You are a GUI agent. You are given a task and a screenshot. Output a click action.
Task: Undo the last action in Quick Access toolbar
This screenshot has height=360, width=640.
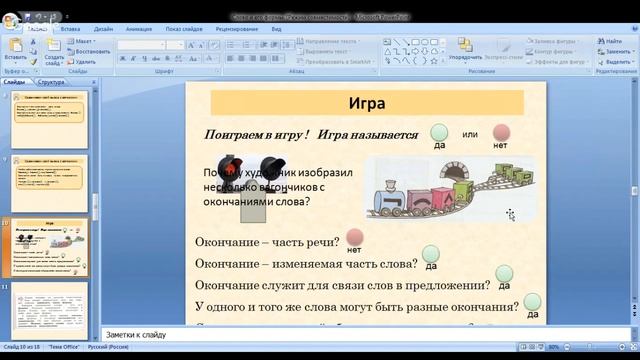(x=39, y=17)
